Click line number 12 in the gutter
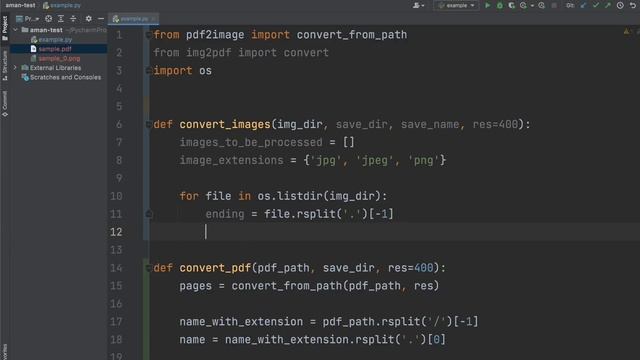The width and height of the screenshot is (640, 360). tap(116, 232)
